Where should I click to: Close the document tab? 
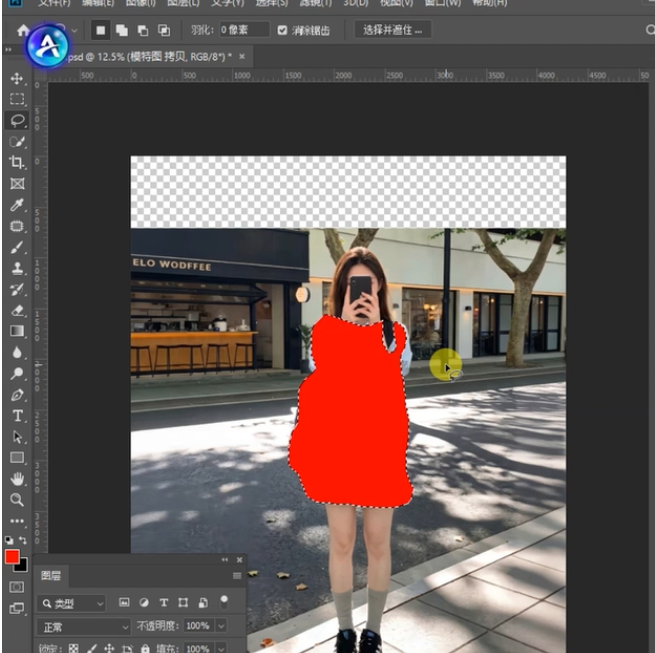pos(242,56)
